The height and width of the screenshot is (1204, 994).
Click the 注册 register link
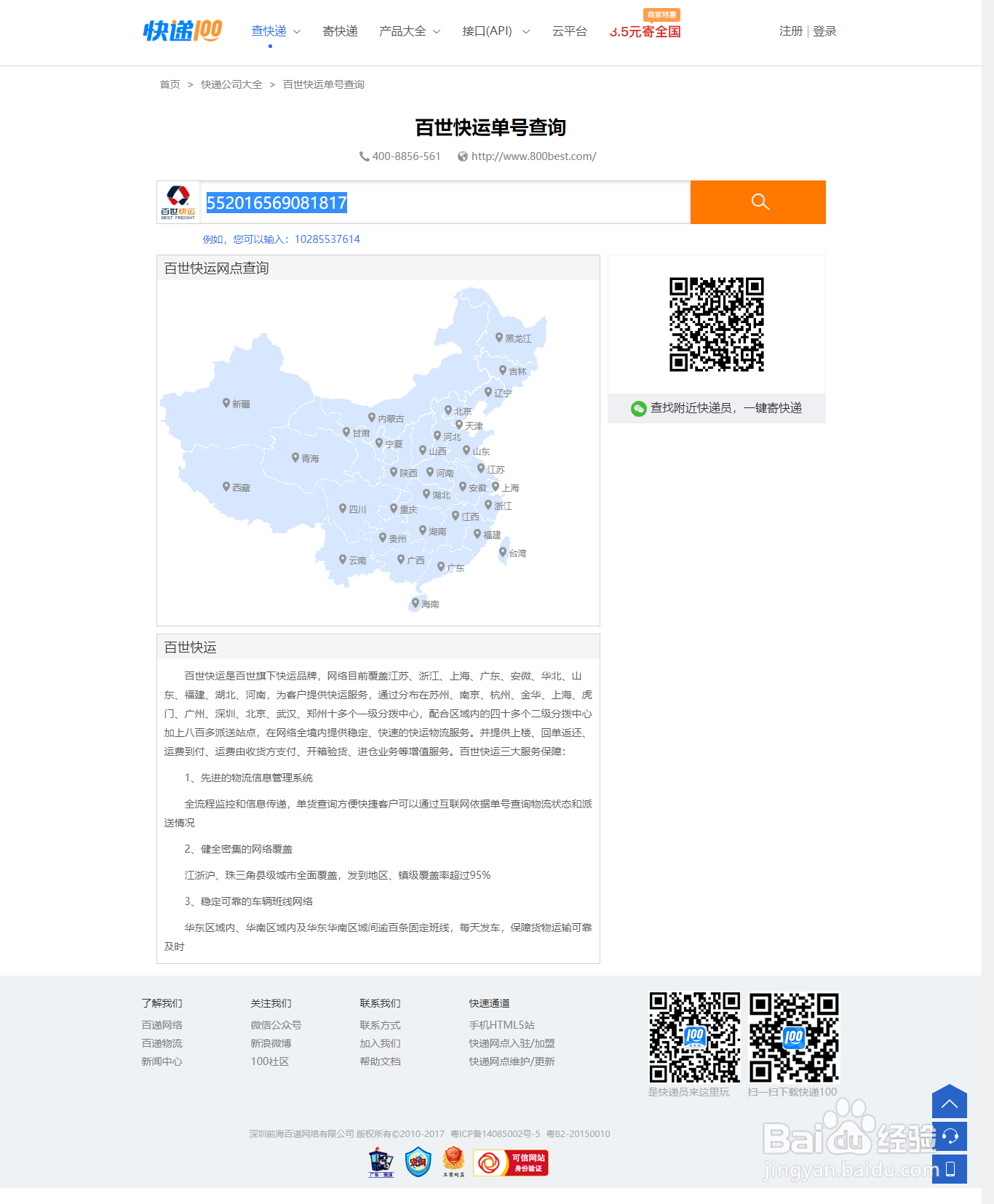[x=791, y=31]
